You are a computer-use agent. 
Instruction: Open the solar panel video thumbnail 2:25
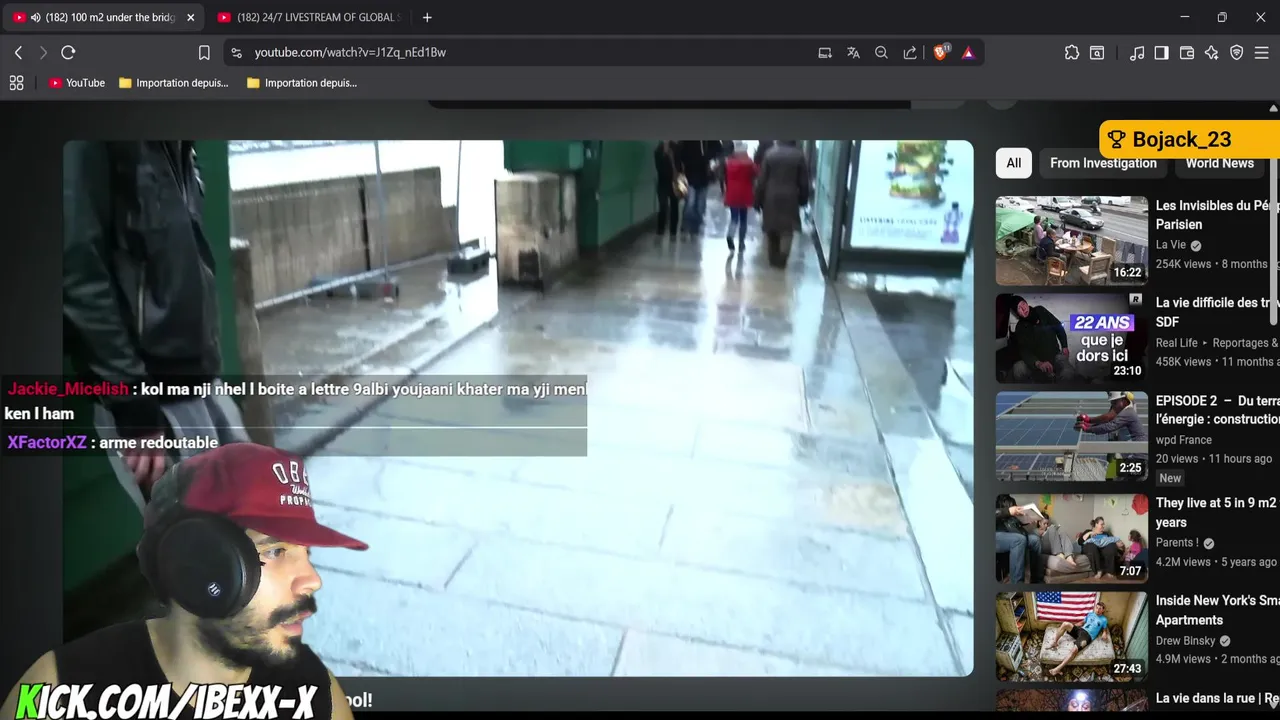pos(1071,436)
